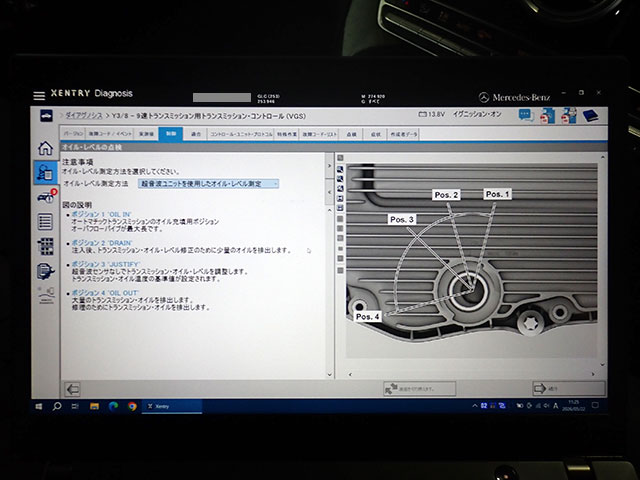Select the highlighted 制御 tab
The height and width of the screenshot is (480, 640).
[x=171, y=134]
